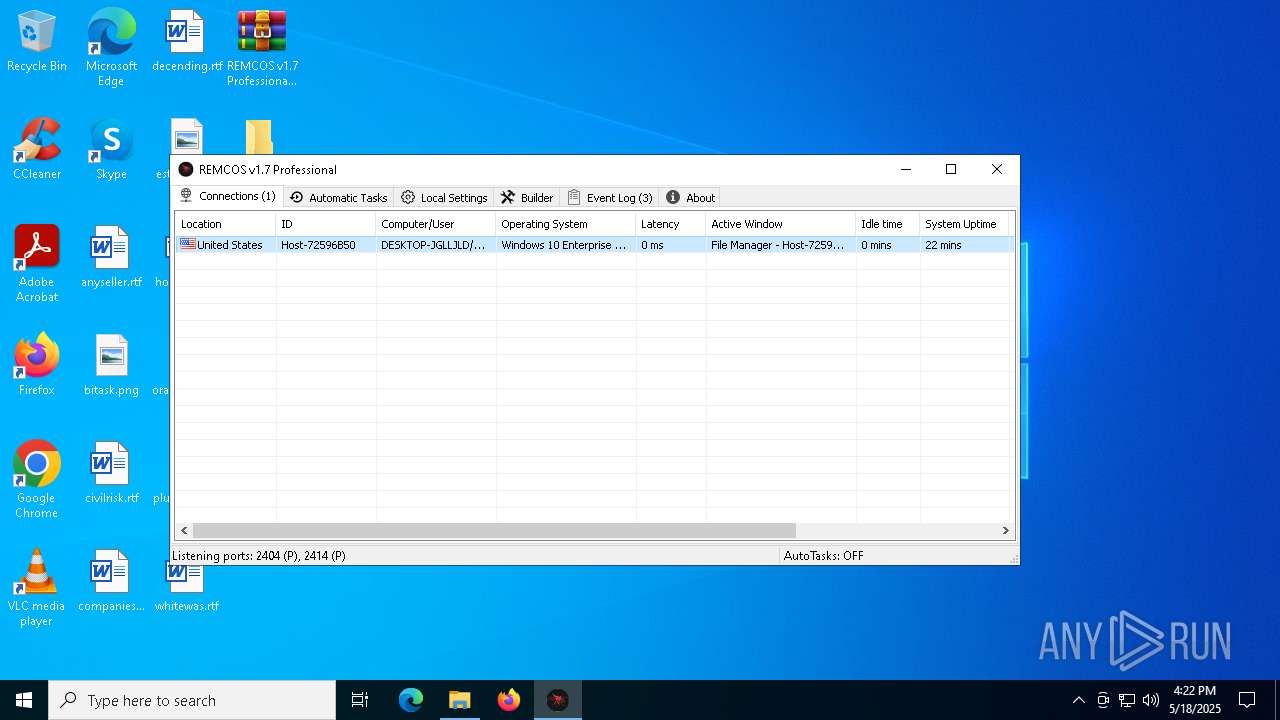Select the civilrisk.rtf desktop file
The width and height of the screenshot is (1280, 720).
click(111, 474)
